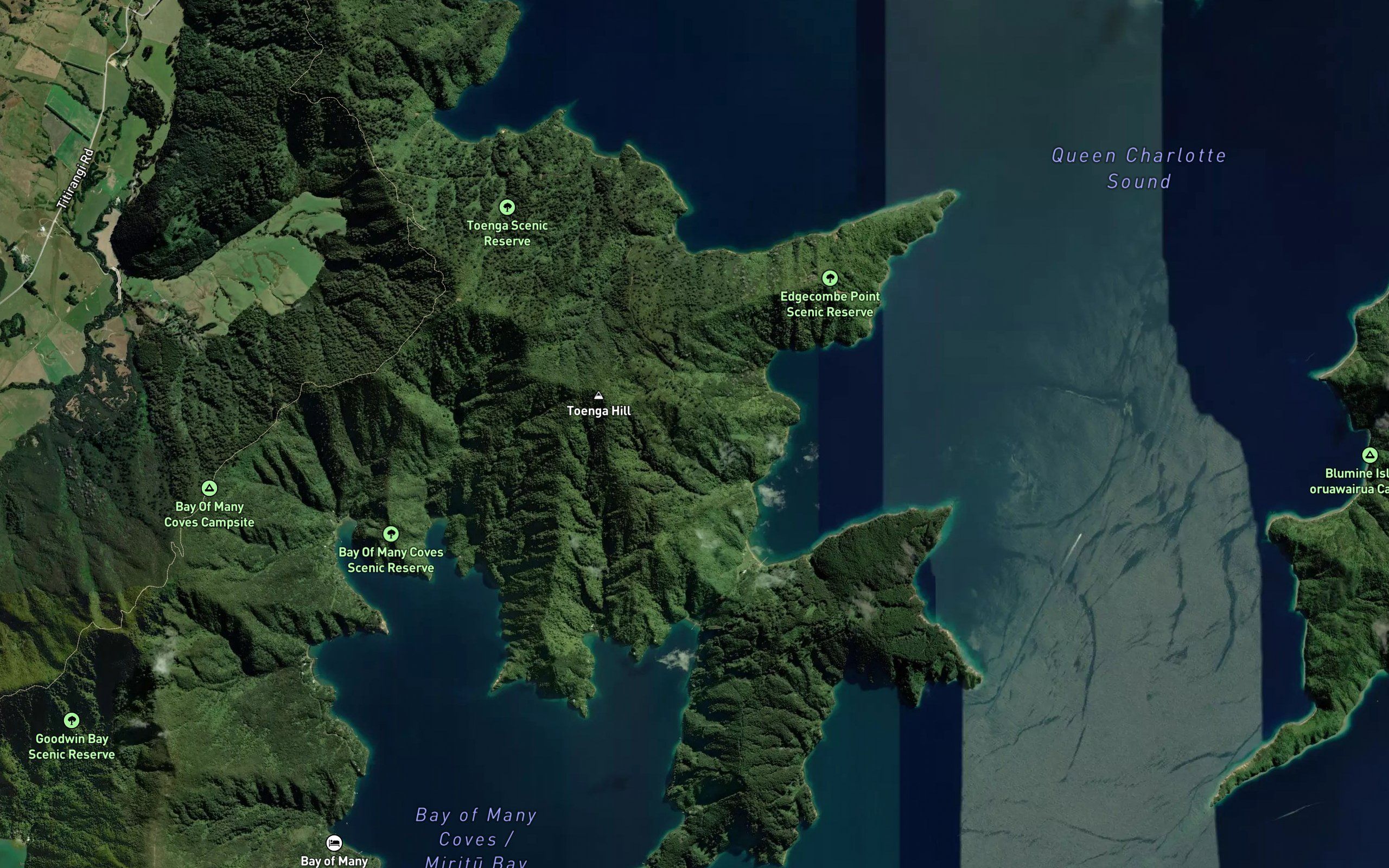The height and width of the screenshot is (868, 1389).
Task: Click the Goodwin Bay Scenic Reserve label
Action: point(72,746)
